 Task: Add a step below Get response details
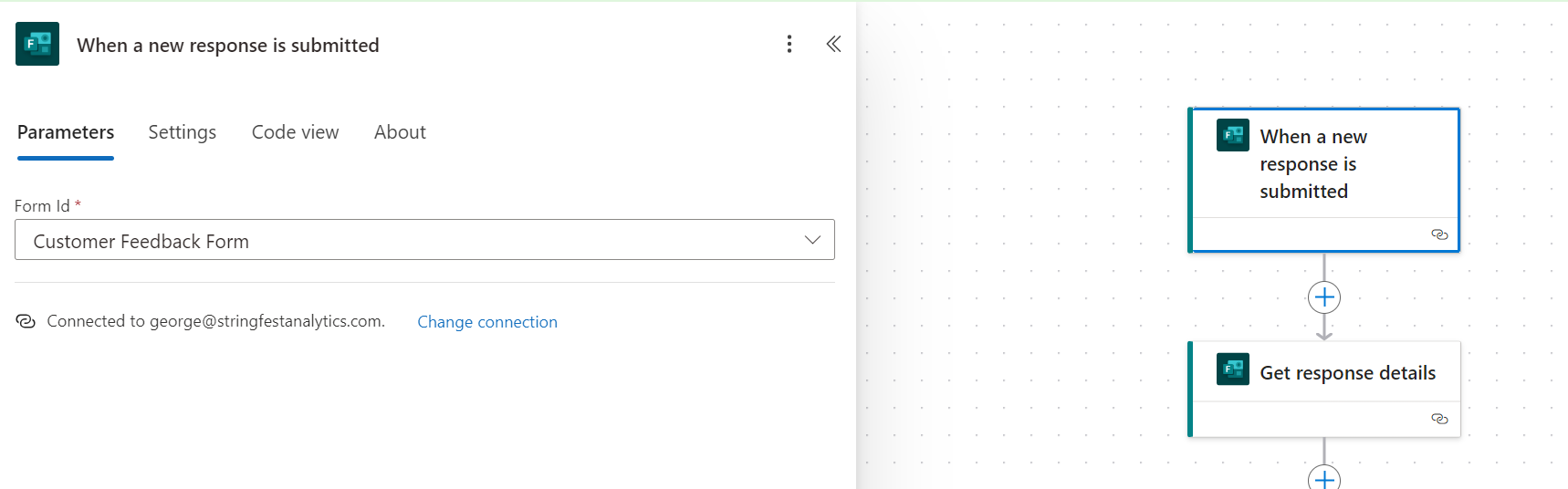[x=1324, y=478]
